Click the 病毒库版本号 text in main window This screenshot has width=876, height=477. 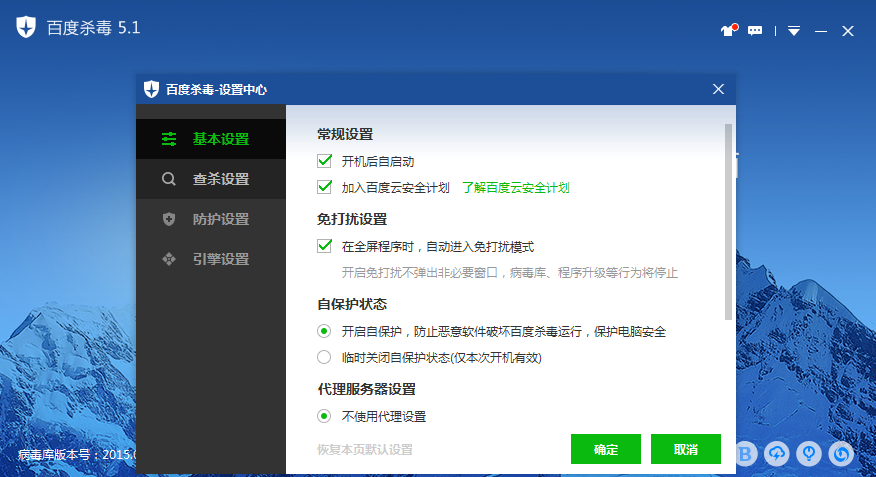click(x=77, y=455)
